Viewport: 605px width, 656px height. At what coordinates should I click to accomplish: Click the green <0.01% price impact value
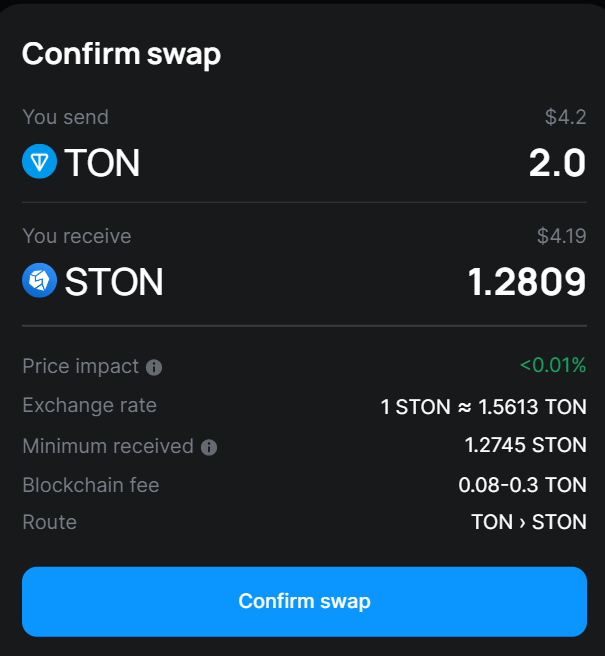pyautogui.click(x=553, y=365)
